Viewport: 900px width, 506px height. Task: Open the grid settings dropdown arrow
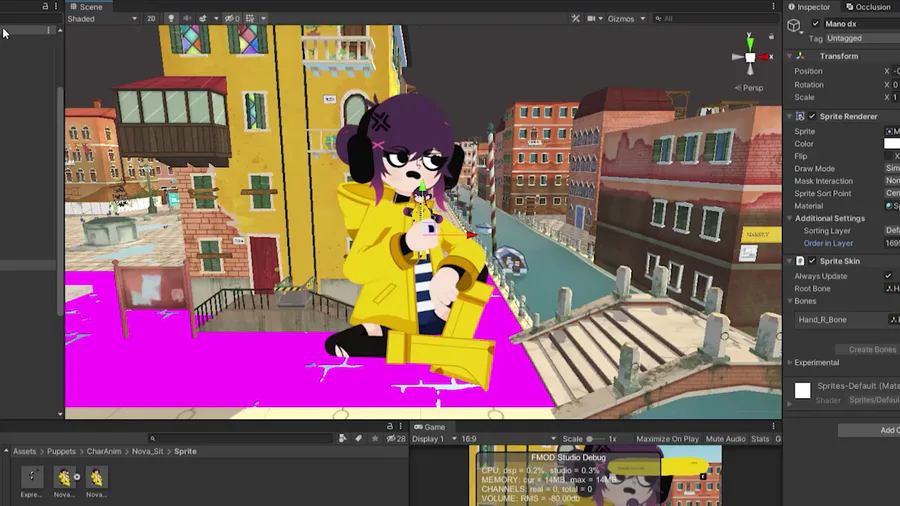263,18
